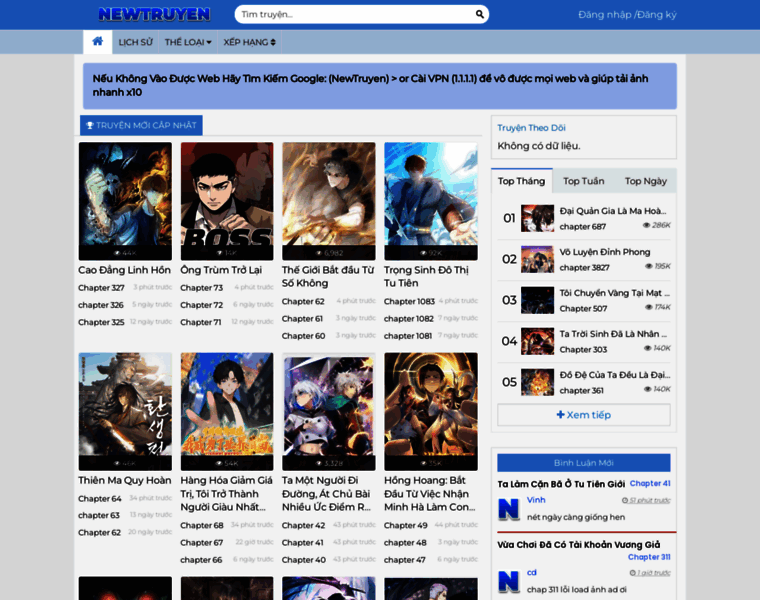Open the Xếp Hạng dropdown menu
760x600 pixels.
[x=249, y=42]
